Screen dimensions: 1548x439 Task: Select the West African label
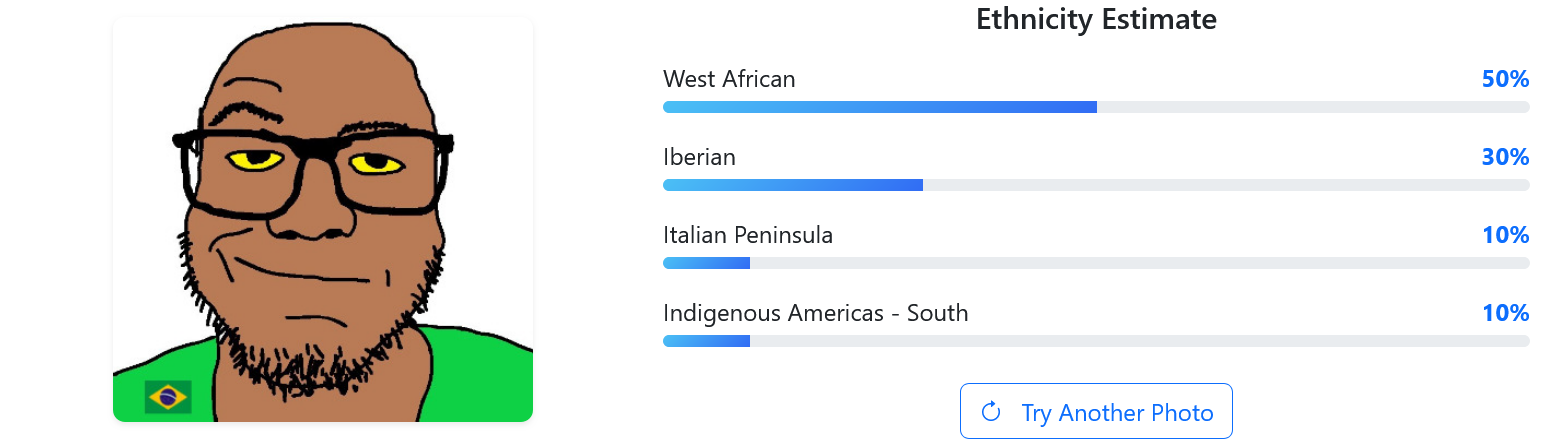729,79
